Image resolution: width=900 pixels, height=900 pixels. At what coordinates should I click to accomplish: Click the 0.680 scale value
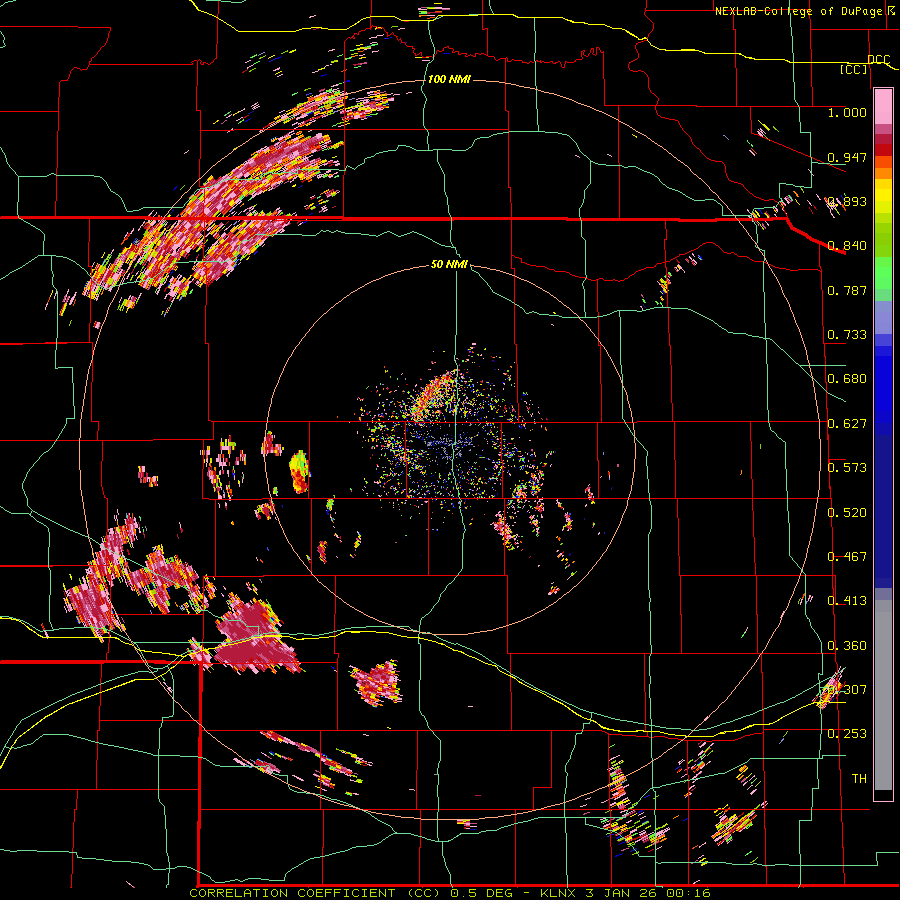(847, 379)
